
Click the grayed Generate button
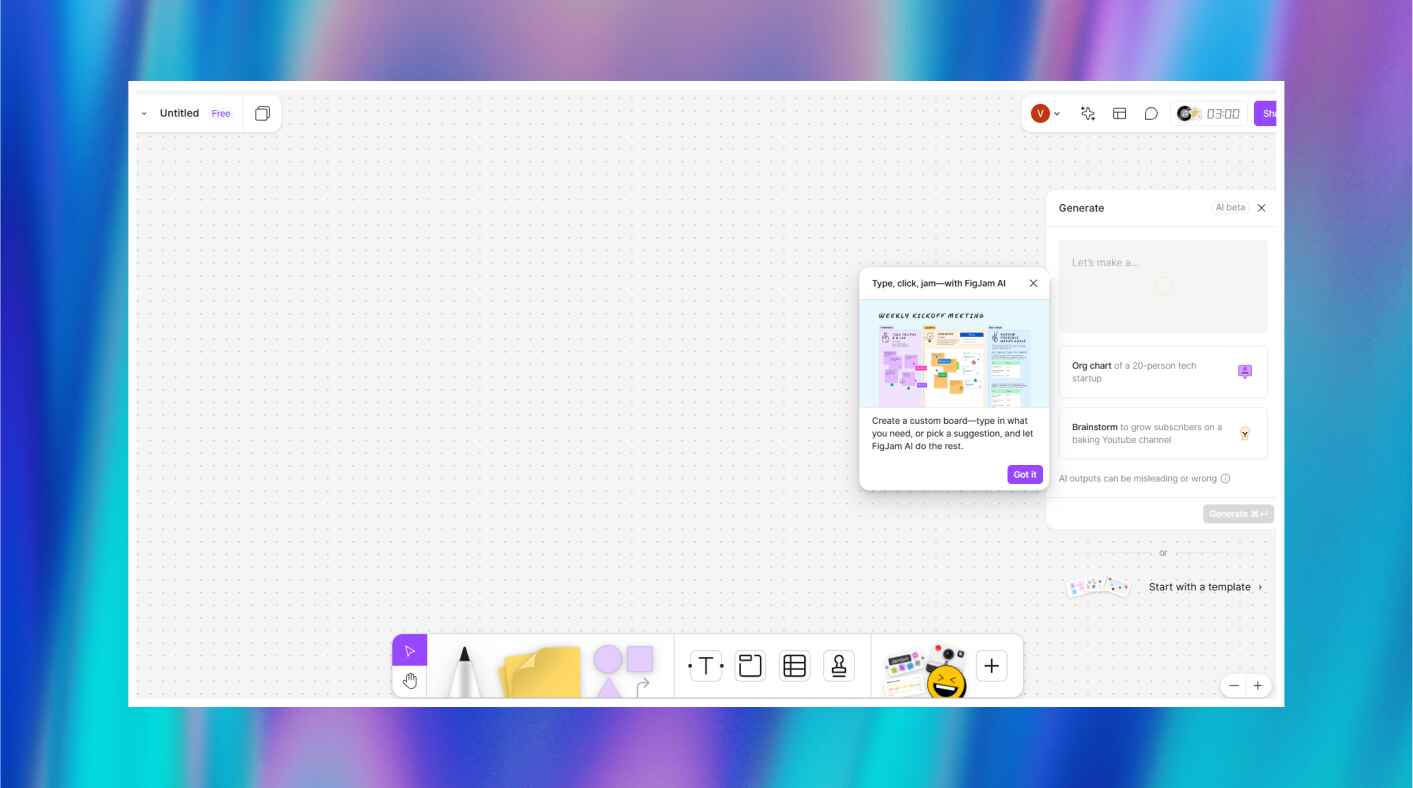tap(1238, 514)
